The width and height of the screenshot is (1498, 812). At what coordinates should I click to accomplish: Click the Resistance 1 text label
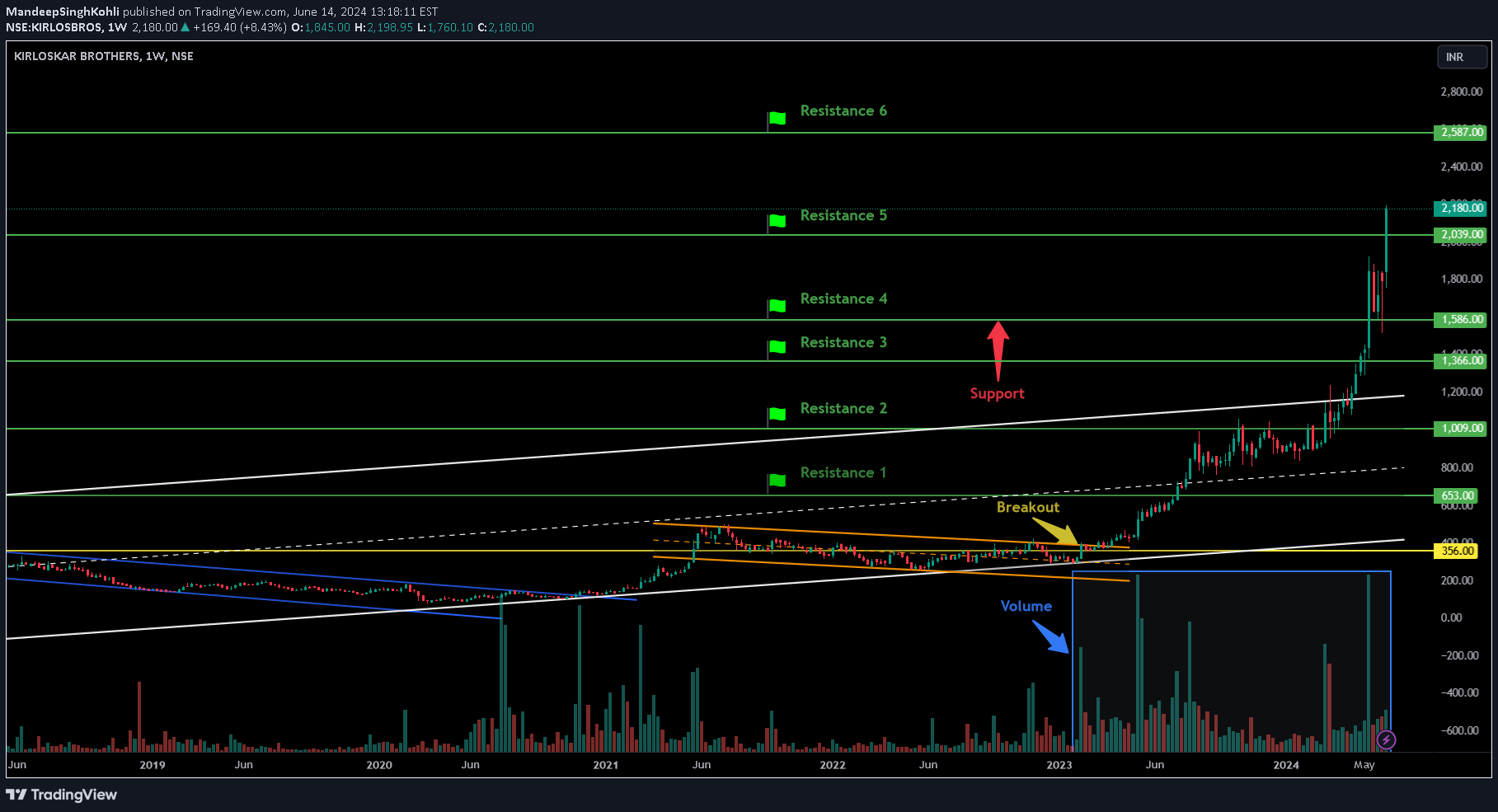[843, 472]
